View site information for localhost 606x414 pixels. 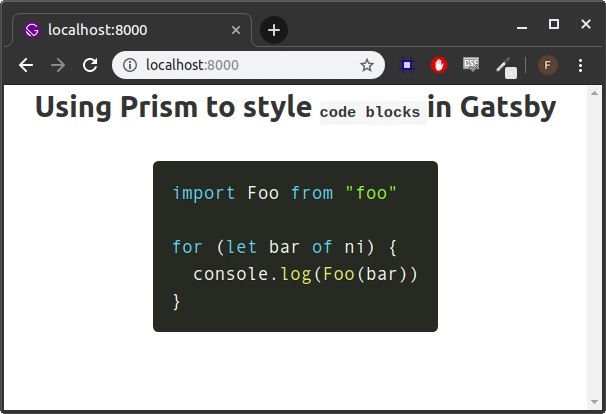[x=130, y=65]
